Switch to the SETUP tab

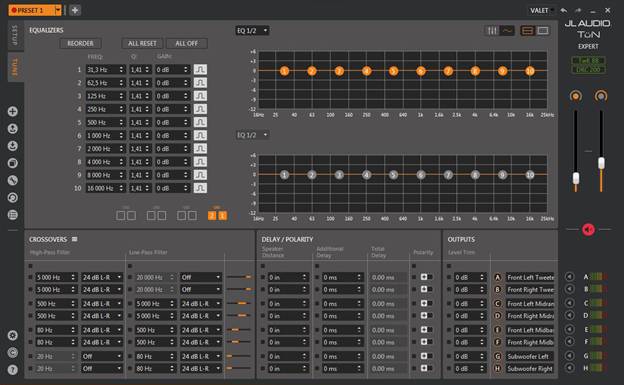point(16,35)
